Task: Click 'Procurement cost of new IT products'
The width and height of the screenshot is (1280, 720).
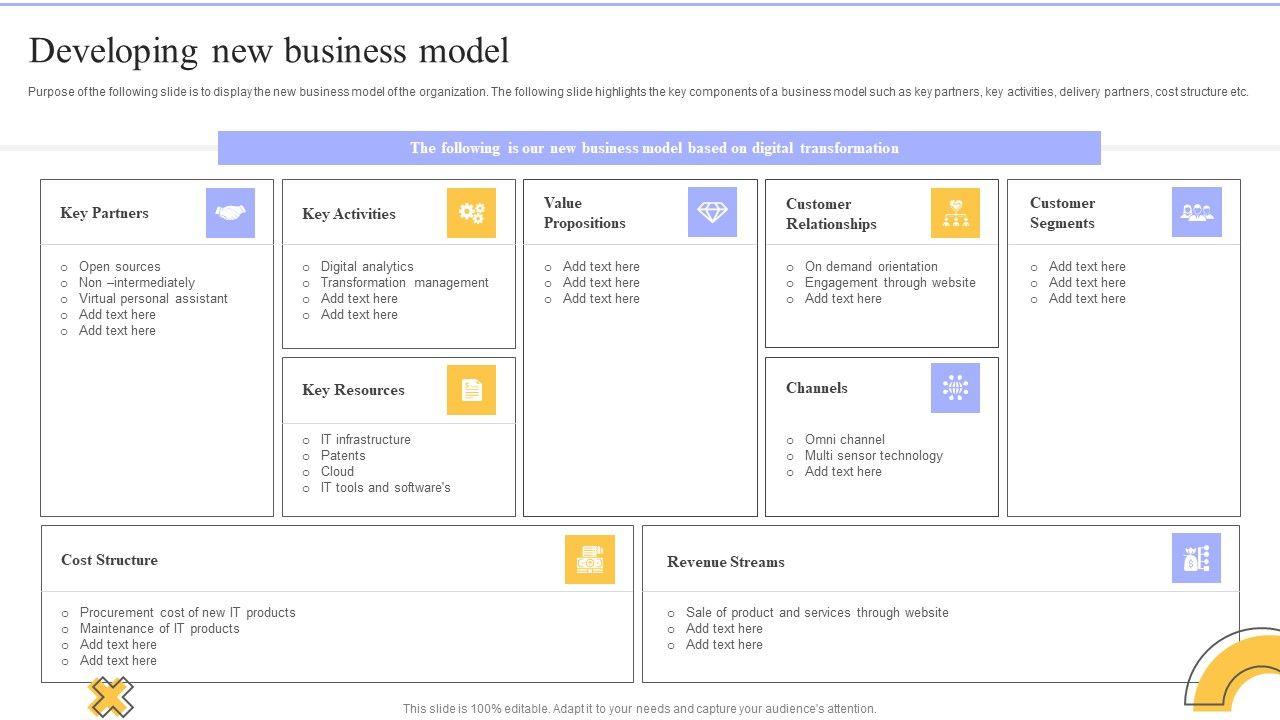Action: pos(187,613)
